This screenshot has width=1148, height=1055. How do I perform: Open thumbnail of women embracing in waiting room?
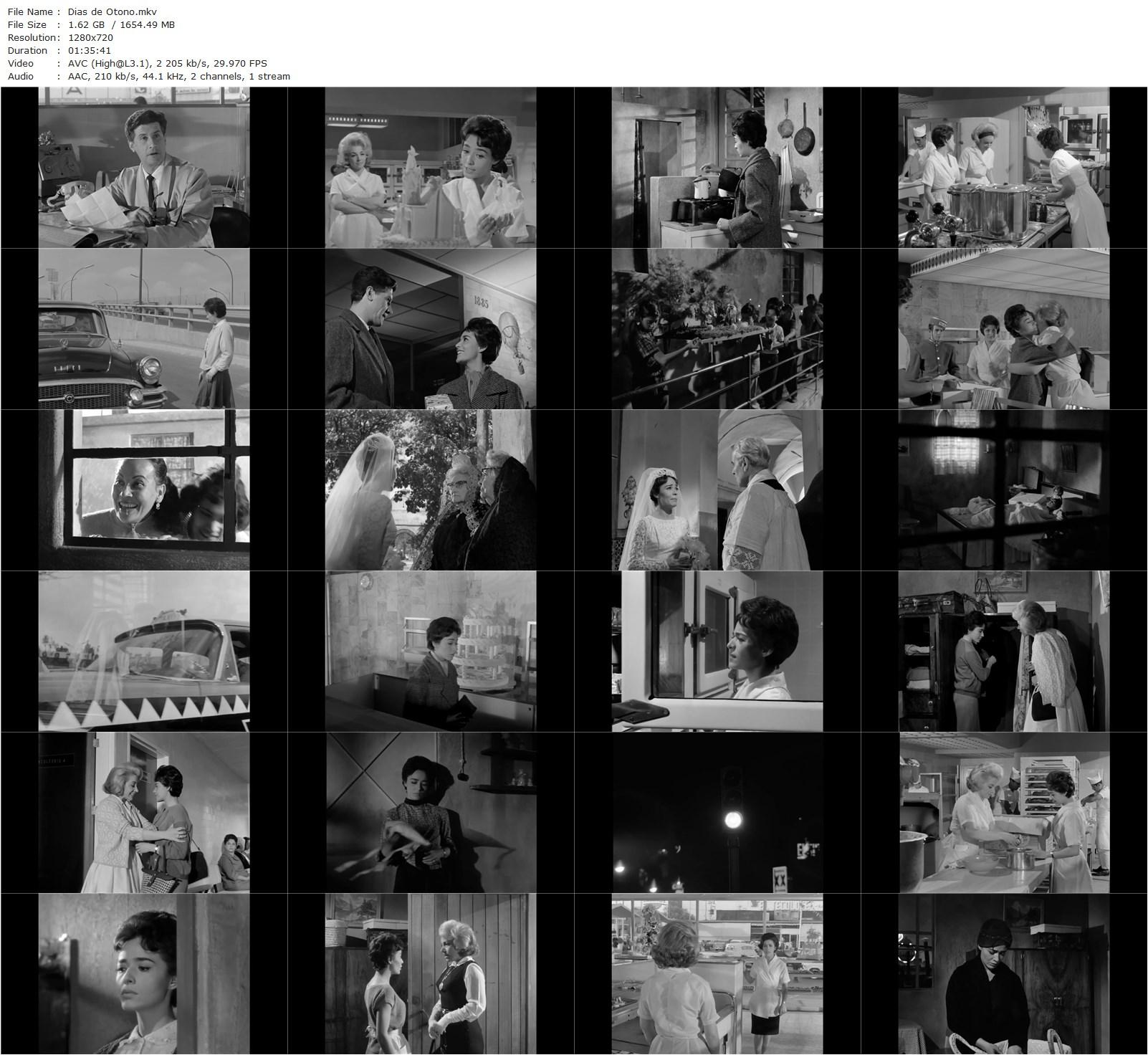coord(143,813)
